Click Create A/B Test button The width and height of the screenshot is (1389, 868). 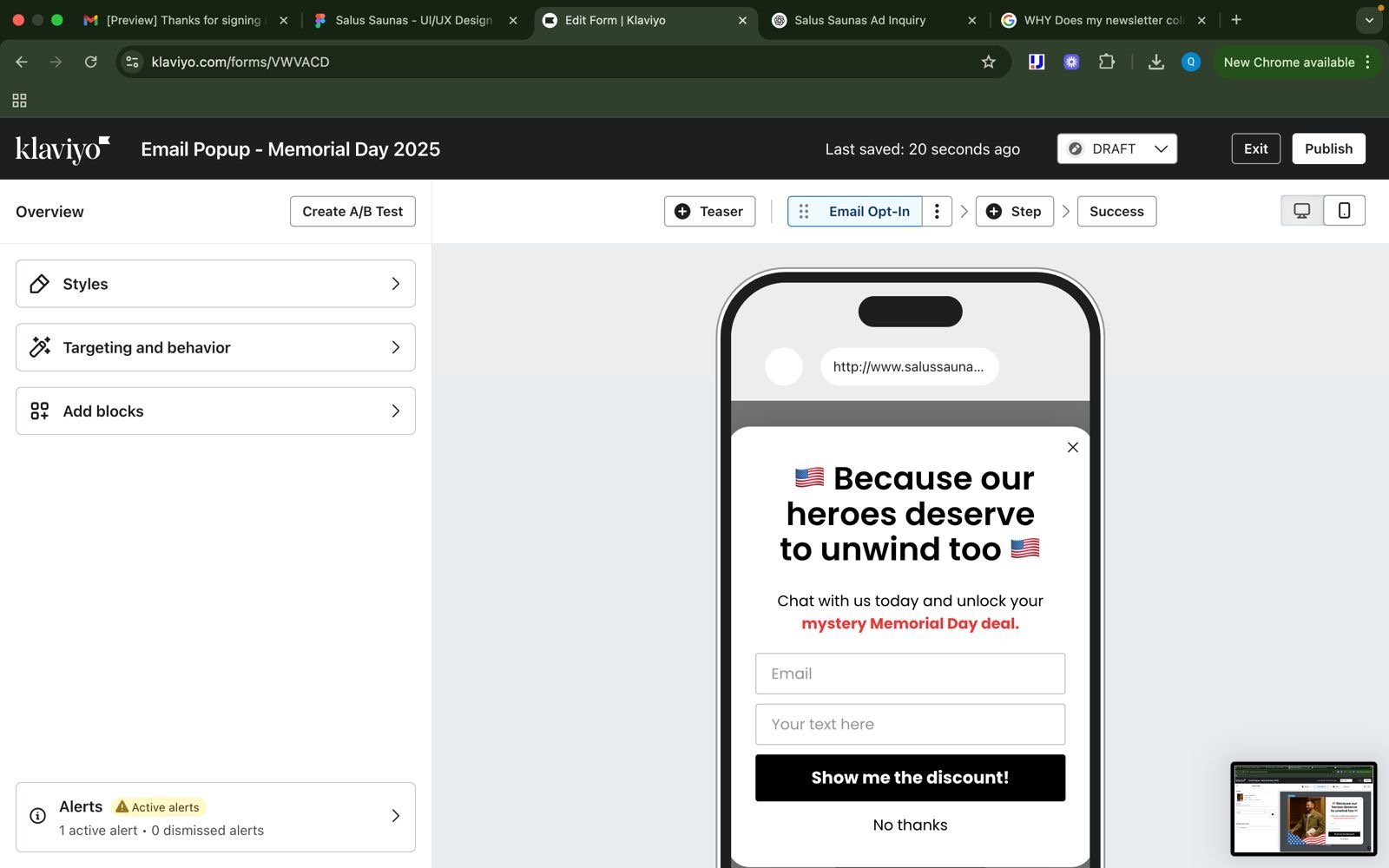[352, 212]
